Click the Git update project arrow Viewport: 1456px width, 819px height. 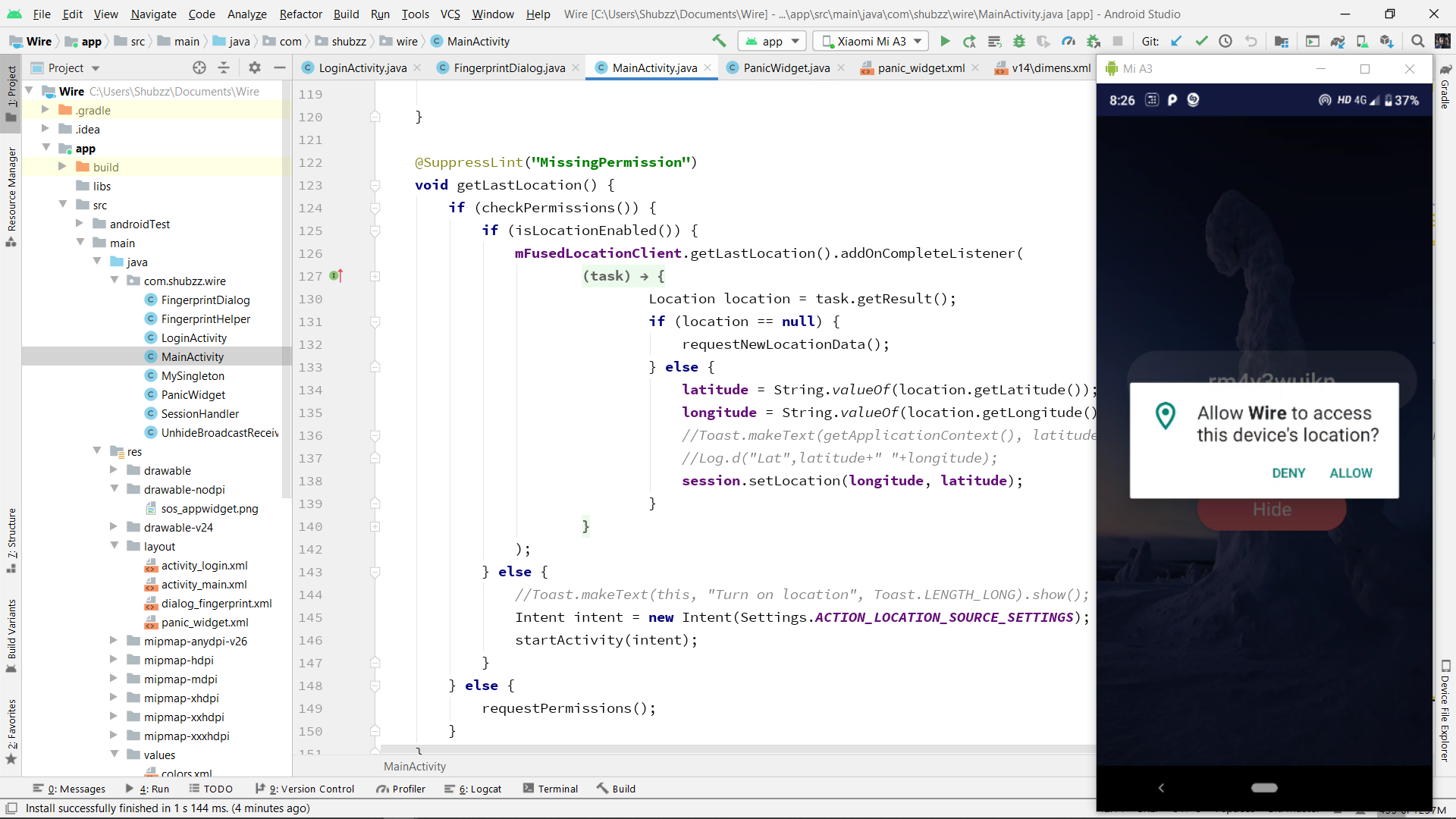[1176, 41]
